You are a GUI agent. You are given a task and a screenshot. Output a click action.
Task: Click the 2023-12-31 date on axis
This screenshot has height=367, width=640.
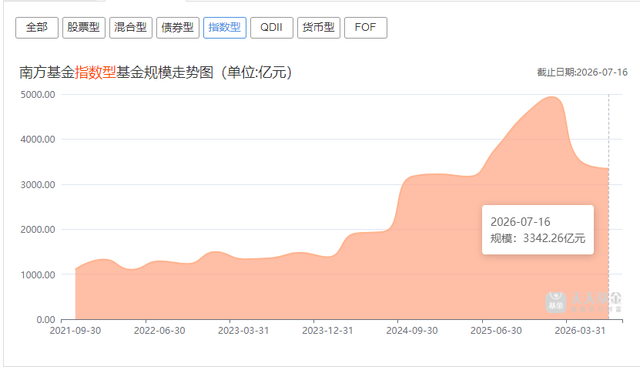(327, 331)
